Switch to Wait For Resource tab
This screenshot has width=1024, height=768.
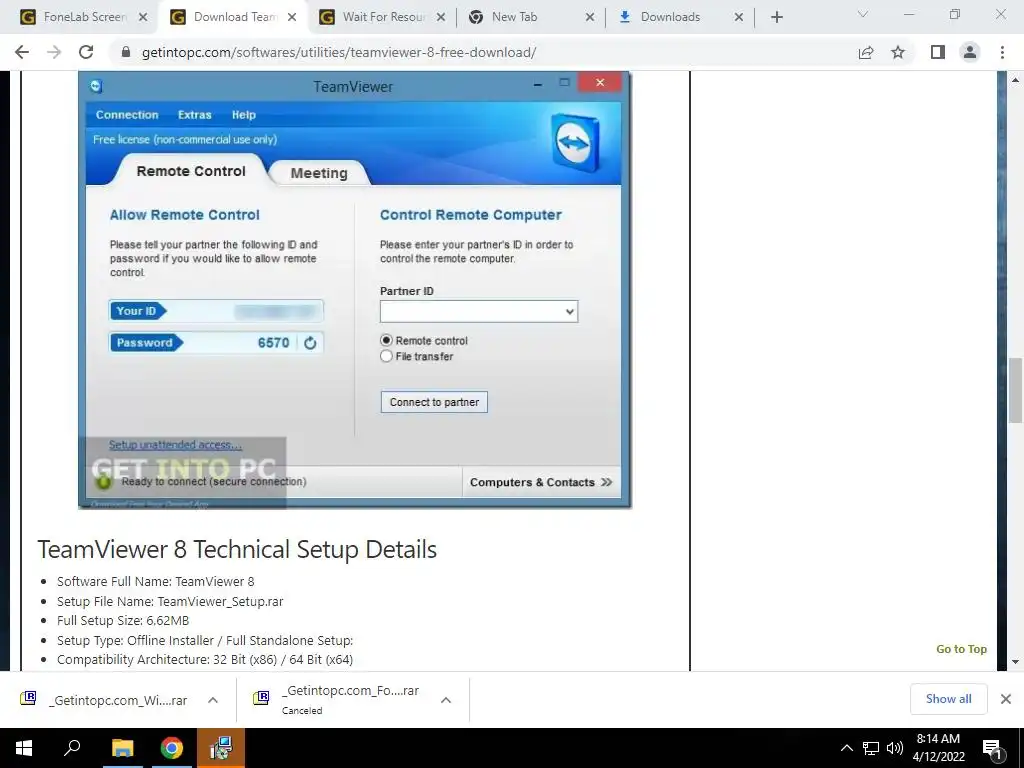(384, 17)
